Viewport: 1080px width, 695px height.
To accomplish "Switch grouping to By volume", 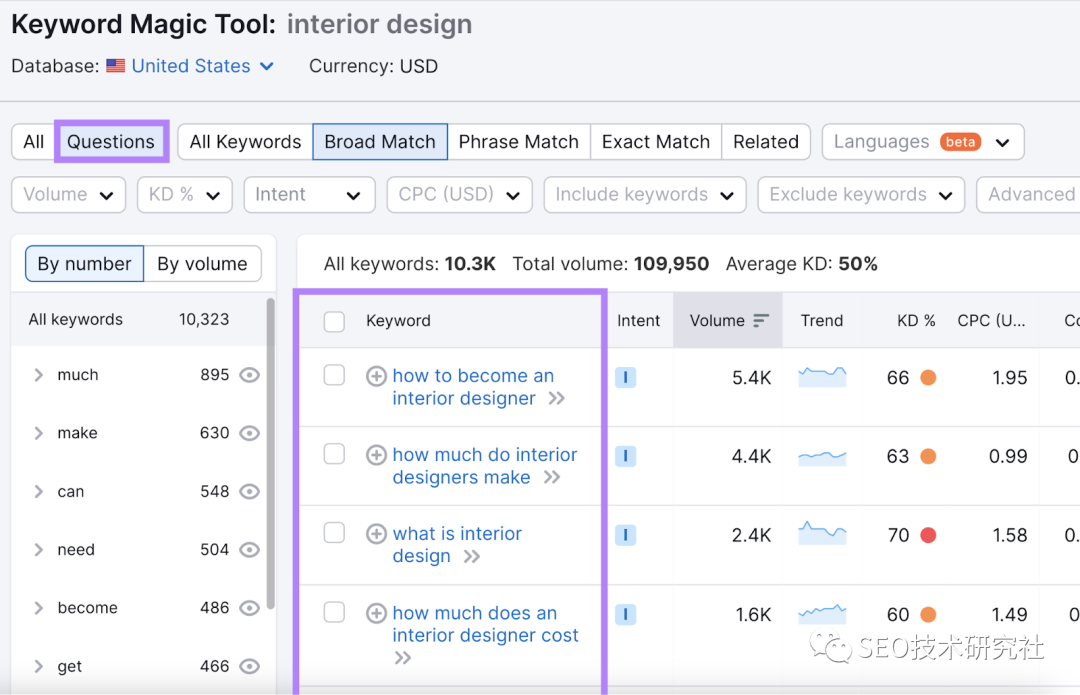I will [x=202, y=264].
